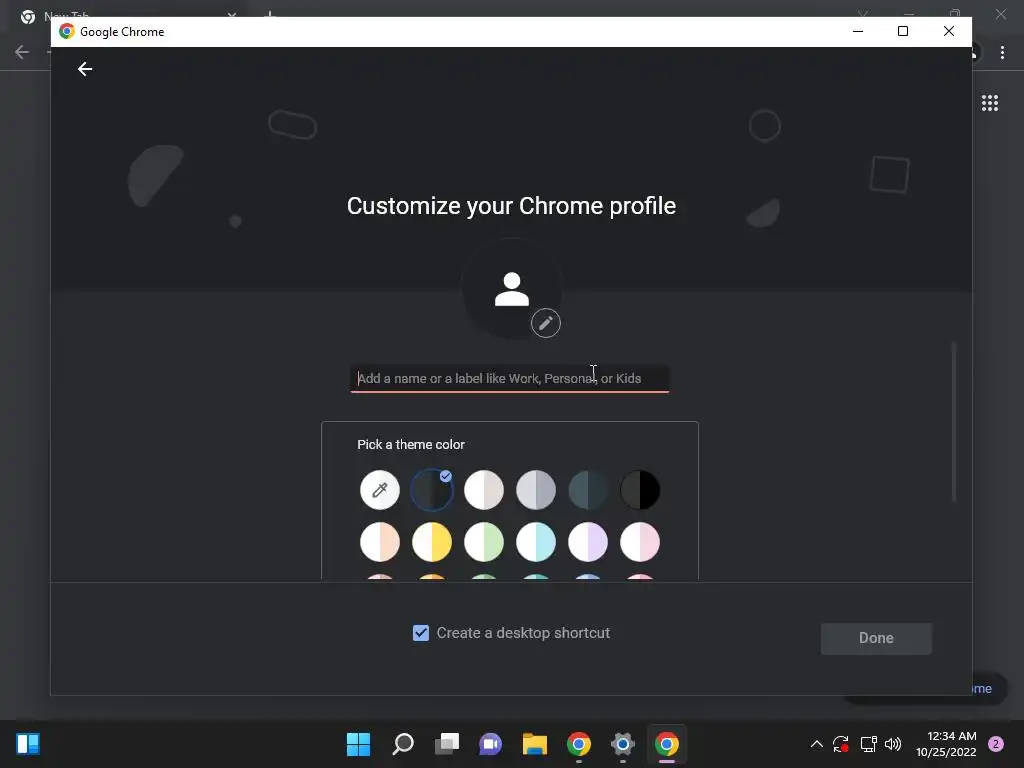Minimize the Google Chrome profile window
1024x768 pixels.
tap(858, 31)
